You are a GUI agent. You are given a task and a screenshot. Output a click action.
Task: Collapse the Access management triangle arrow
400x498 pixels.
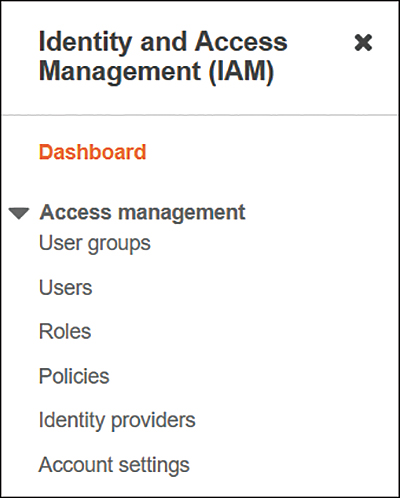19,213
